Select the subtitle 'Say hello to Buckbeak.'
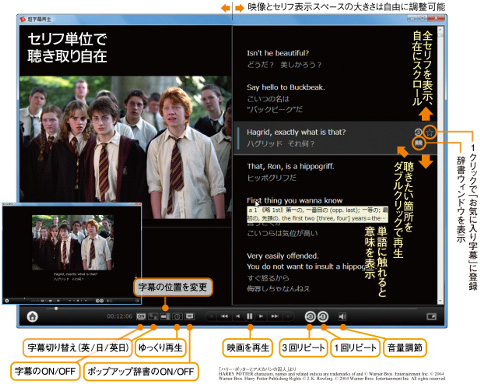 [x=286, y=87]
